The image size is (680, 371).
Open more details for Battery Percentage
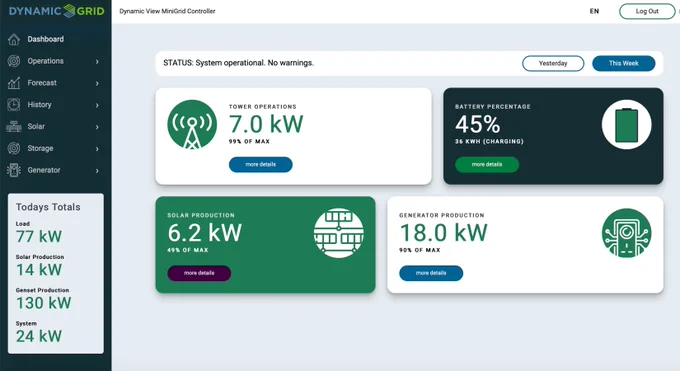tap(487, 164)
